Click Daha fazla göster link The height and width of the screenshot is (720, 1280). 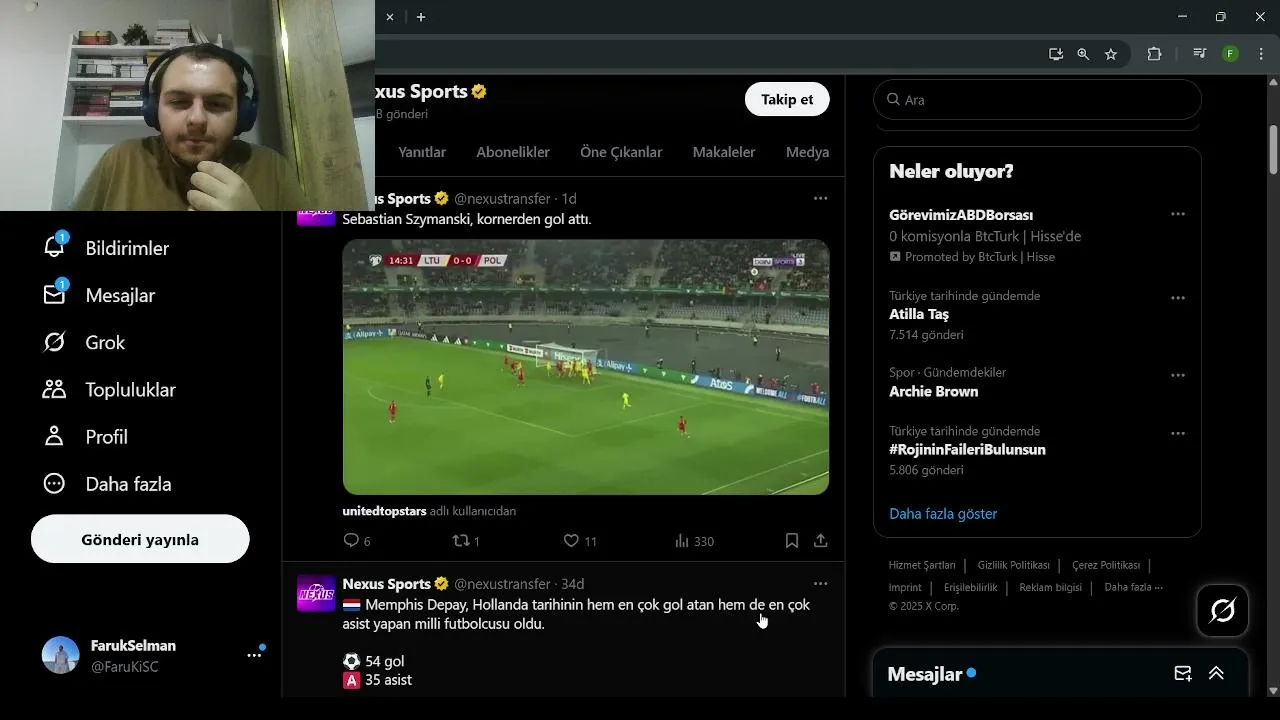click(943, 513)
